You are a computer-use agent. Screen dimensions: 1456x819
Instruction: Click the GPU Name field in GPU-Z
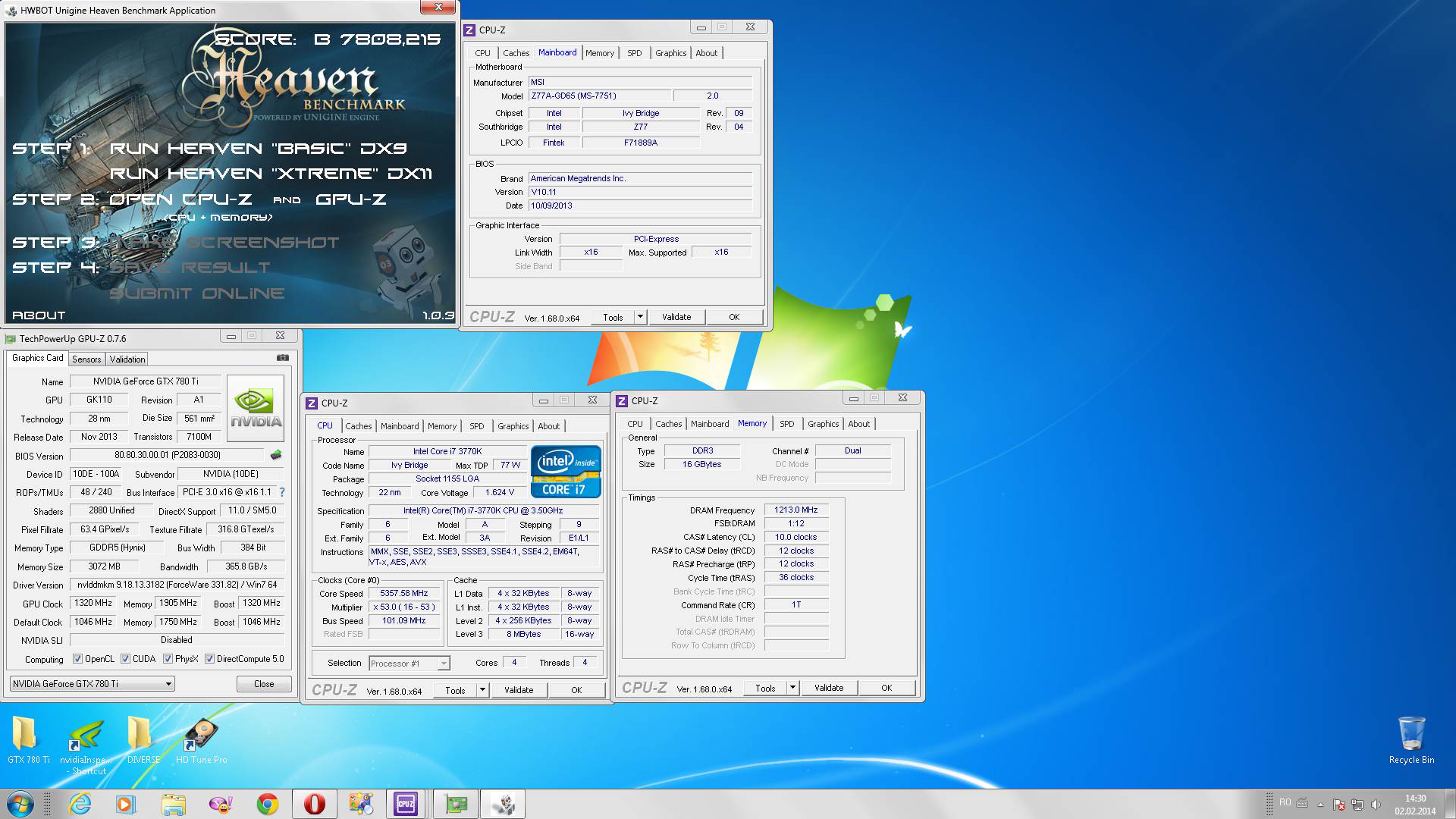(146, 381)
